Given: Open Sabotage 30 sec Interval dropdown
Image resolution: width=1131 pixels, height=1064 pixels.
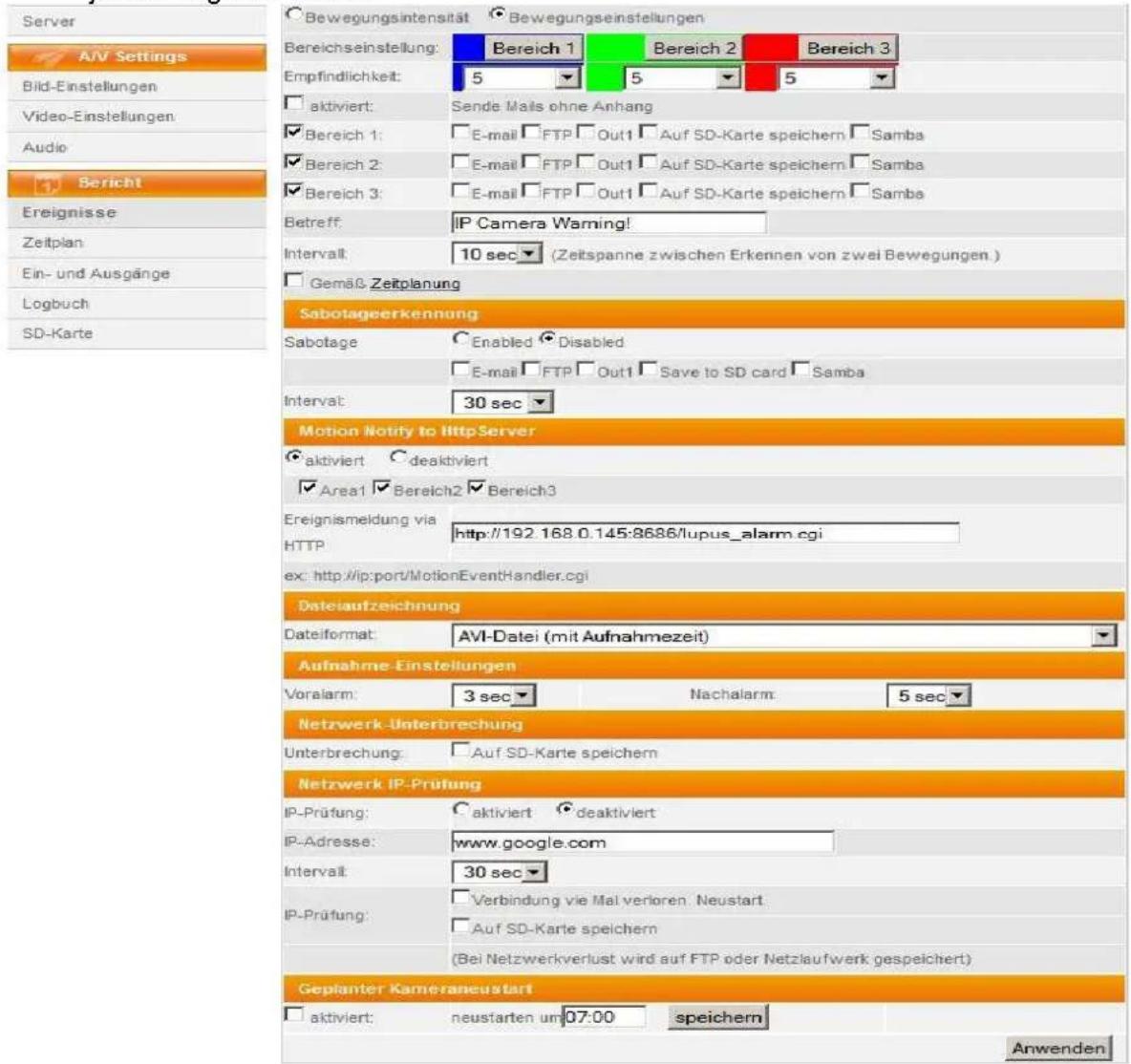Looking at the screenshot, I should coord(502,402).
